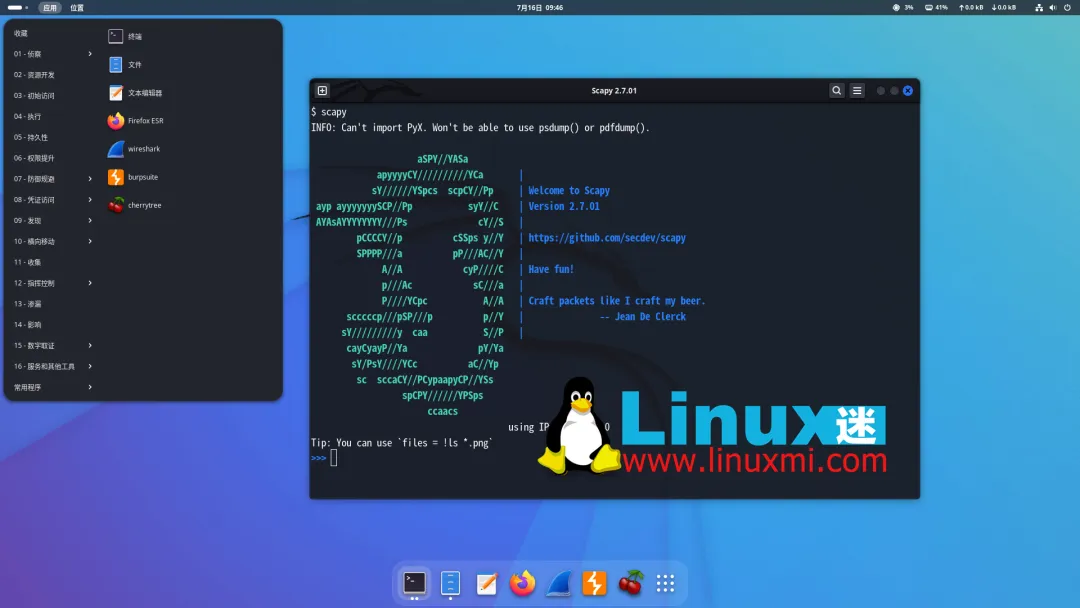Open the 7月16日 09:46 clock calendar

coord(540,8)
